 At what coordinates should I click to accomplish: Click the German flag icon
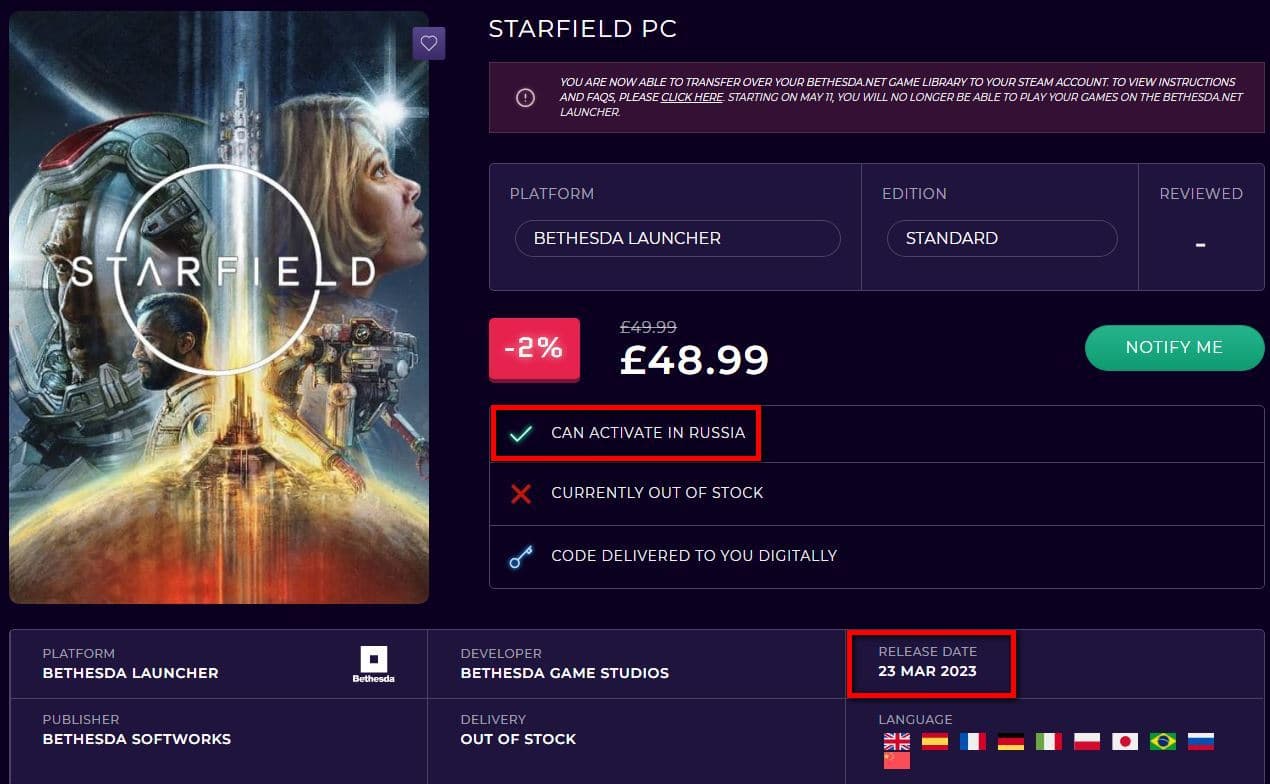[1010, 742]
